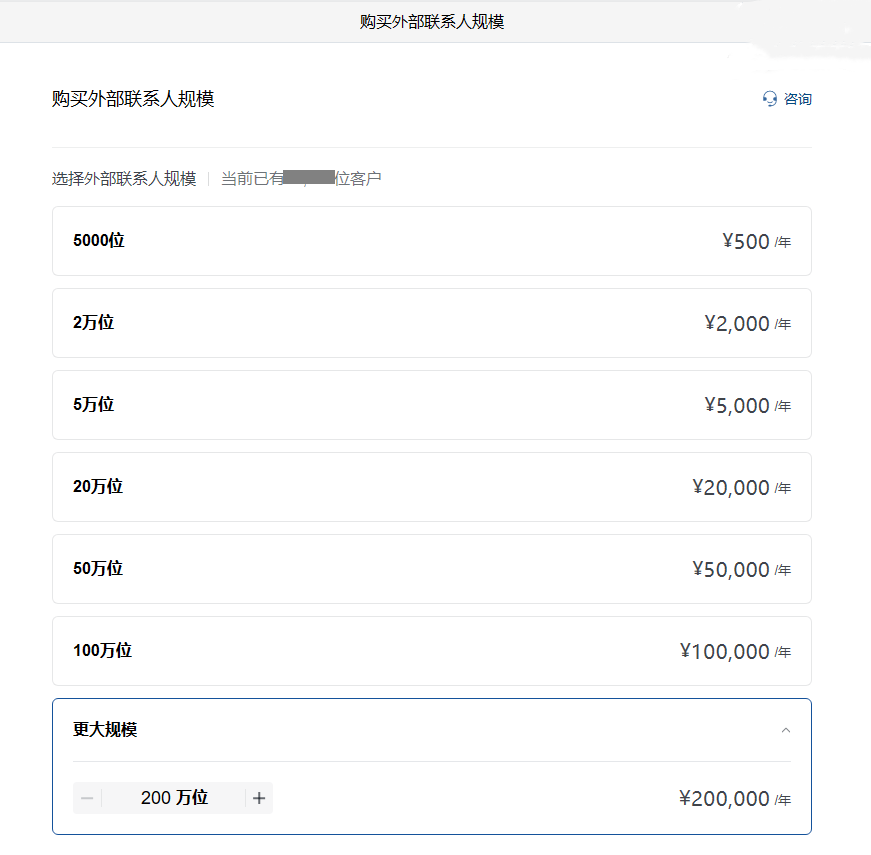Image resolution: width=871 pixels, height=855 pixels.
Task: Click the minus button to decrease 万位
Action: 87,798
